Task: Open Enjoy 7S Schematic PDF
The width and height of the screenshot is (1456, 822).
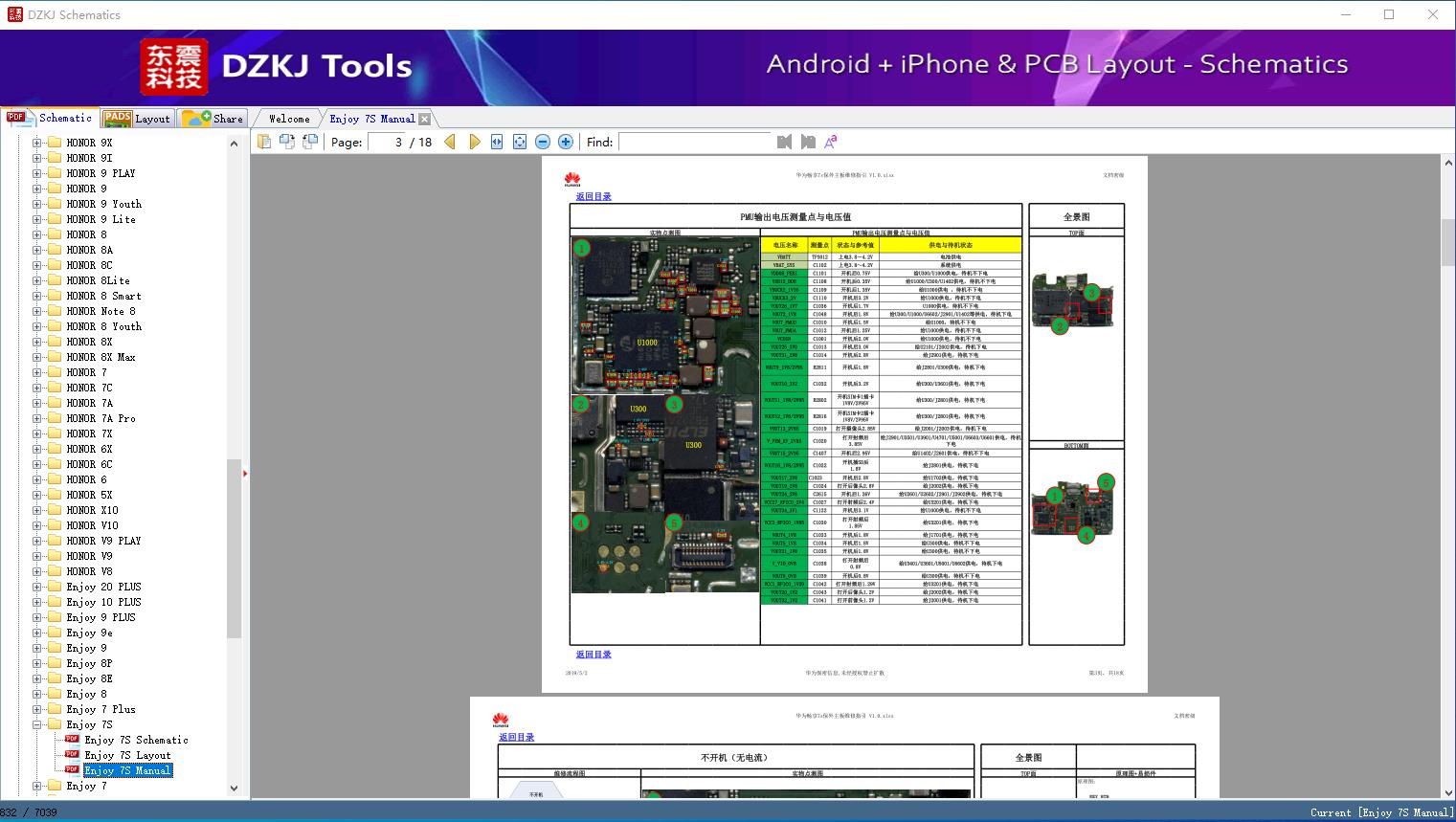Action: click(x=136, y=740)
